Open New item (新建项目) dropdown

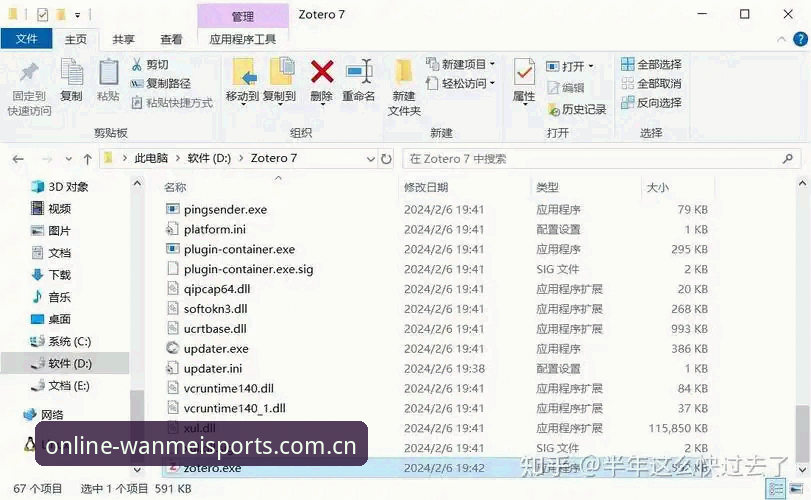[x=460, y=64]
